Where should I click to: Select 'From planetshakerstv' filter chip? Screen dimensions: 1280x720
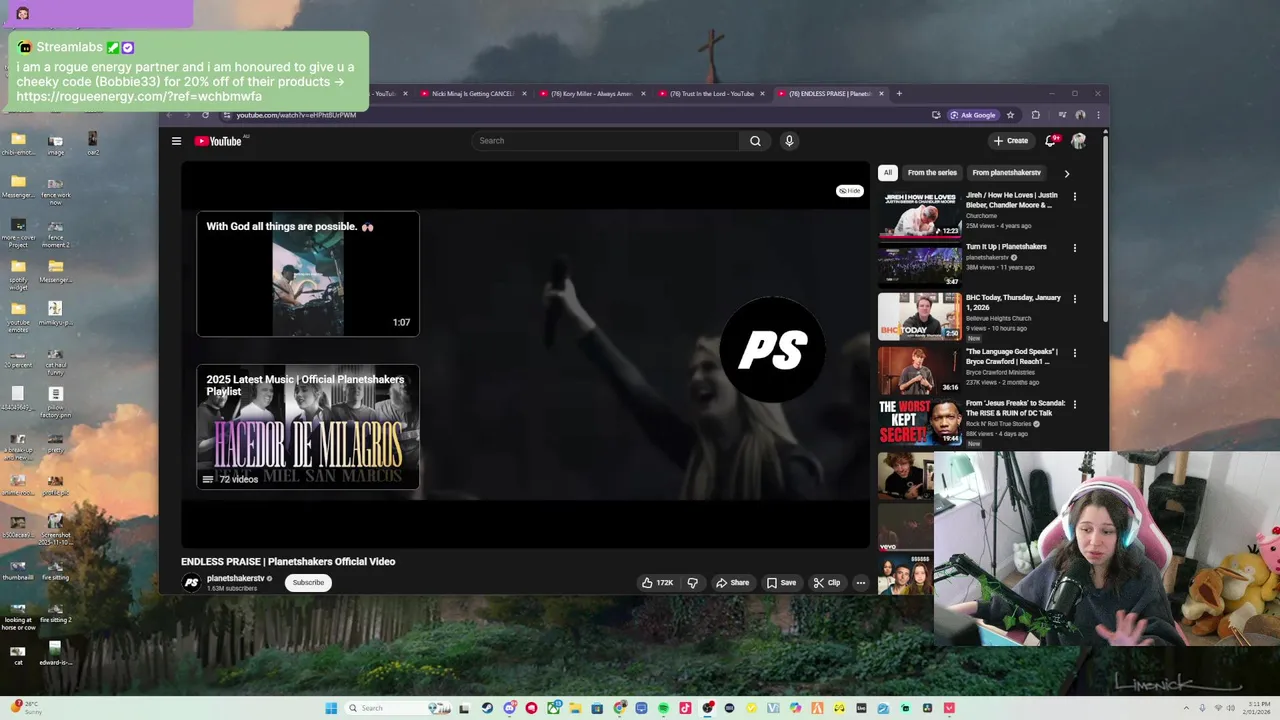(1006, 172)
